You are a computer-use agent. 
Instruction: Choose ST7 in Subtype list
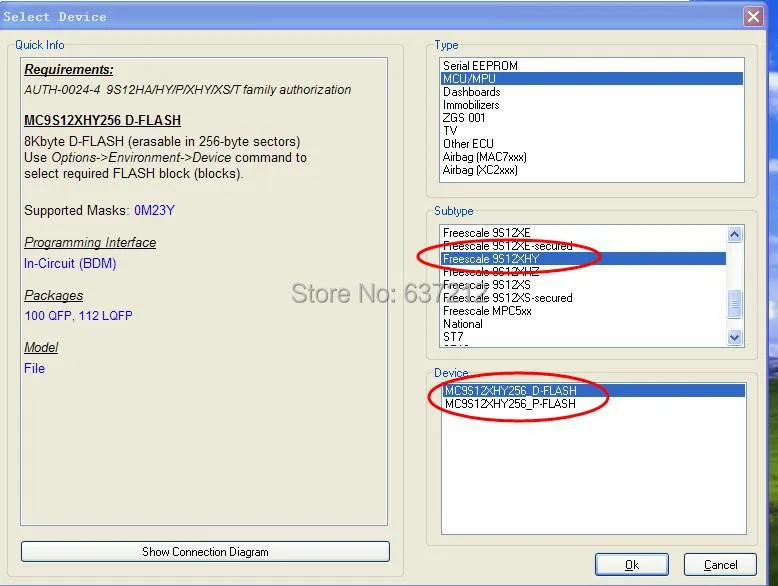click(584, 337)
